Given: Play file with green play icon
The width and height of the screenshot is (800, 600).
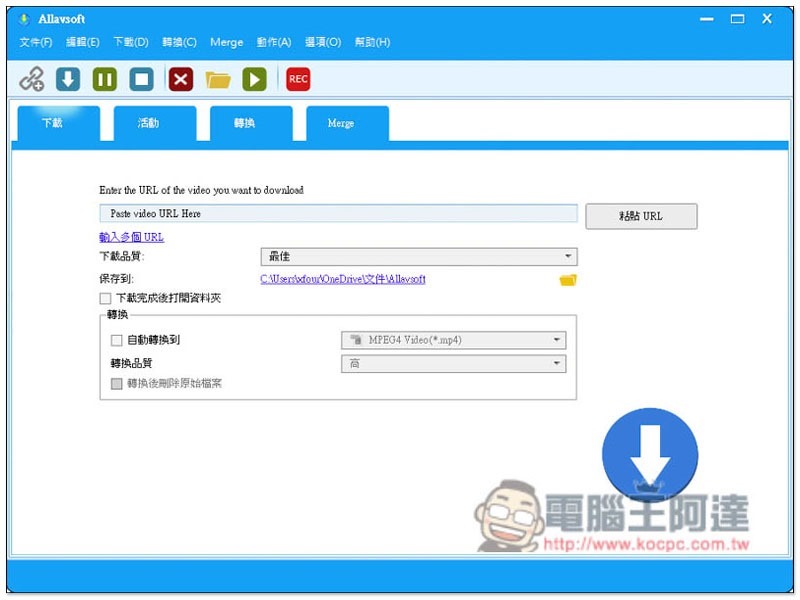Looking at the screenshot, I should pos(254,79).
